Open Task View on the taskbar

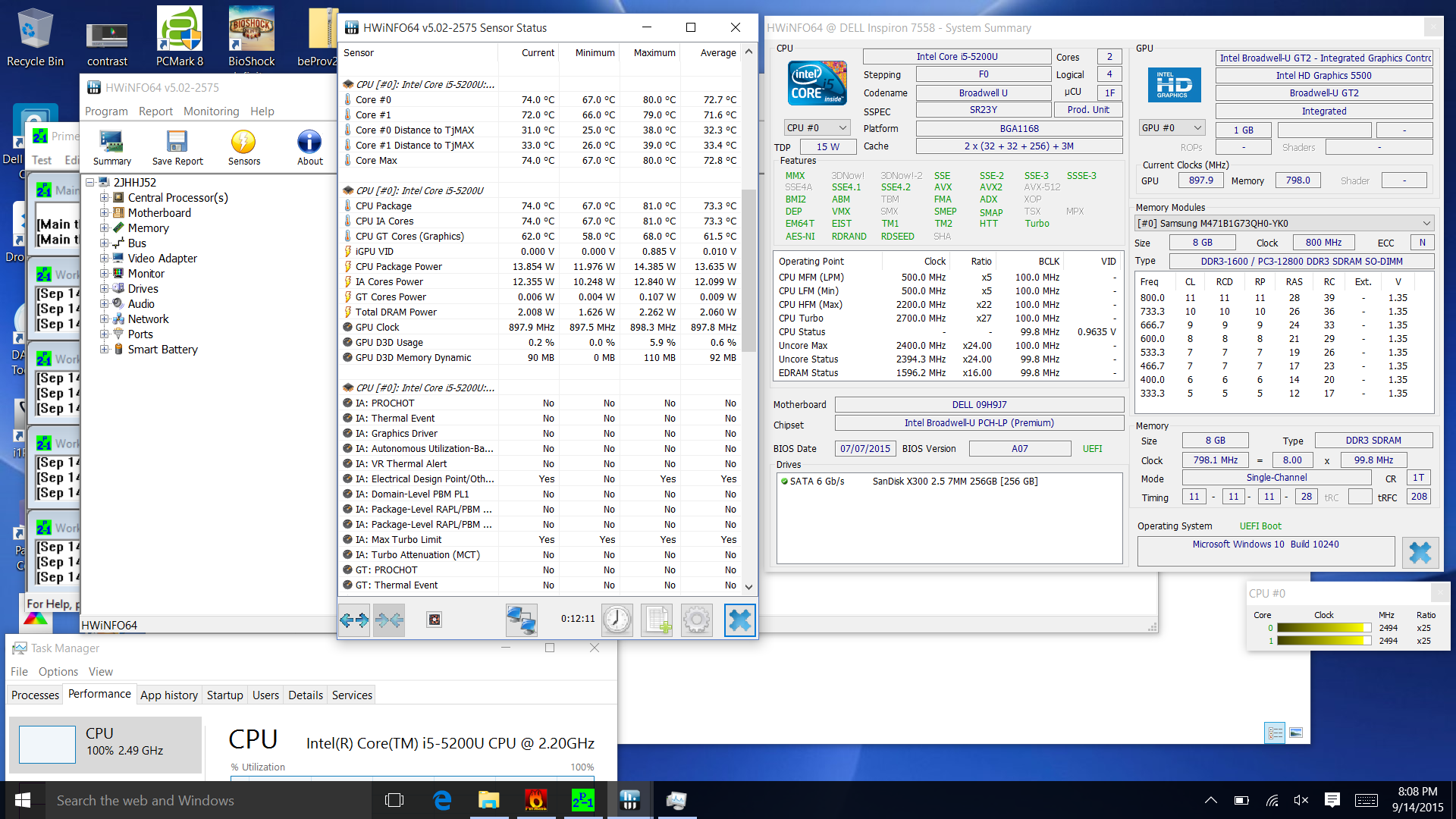click(x=394, y=800)
